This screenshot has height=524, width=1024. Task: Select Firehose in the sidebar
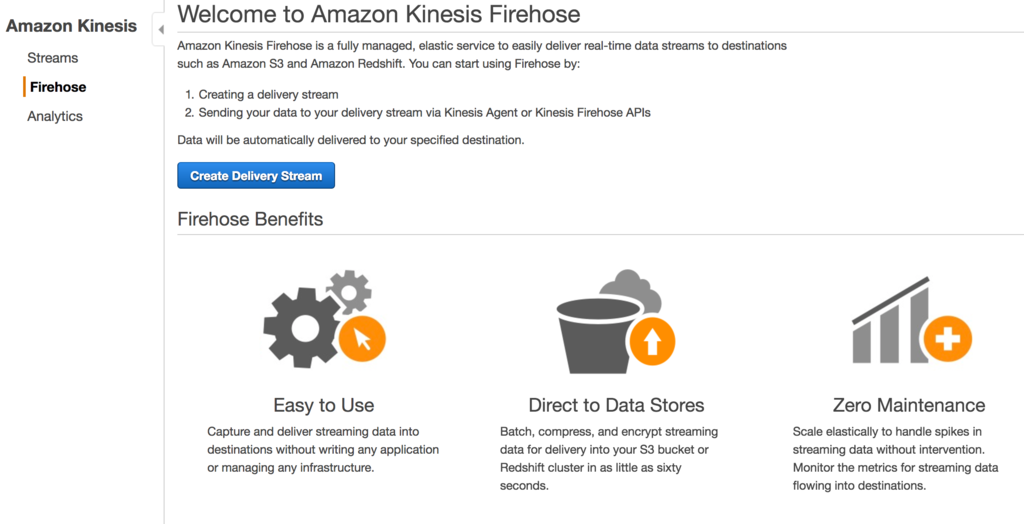tap(58, 87)
